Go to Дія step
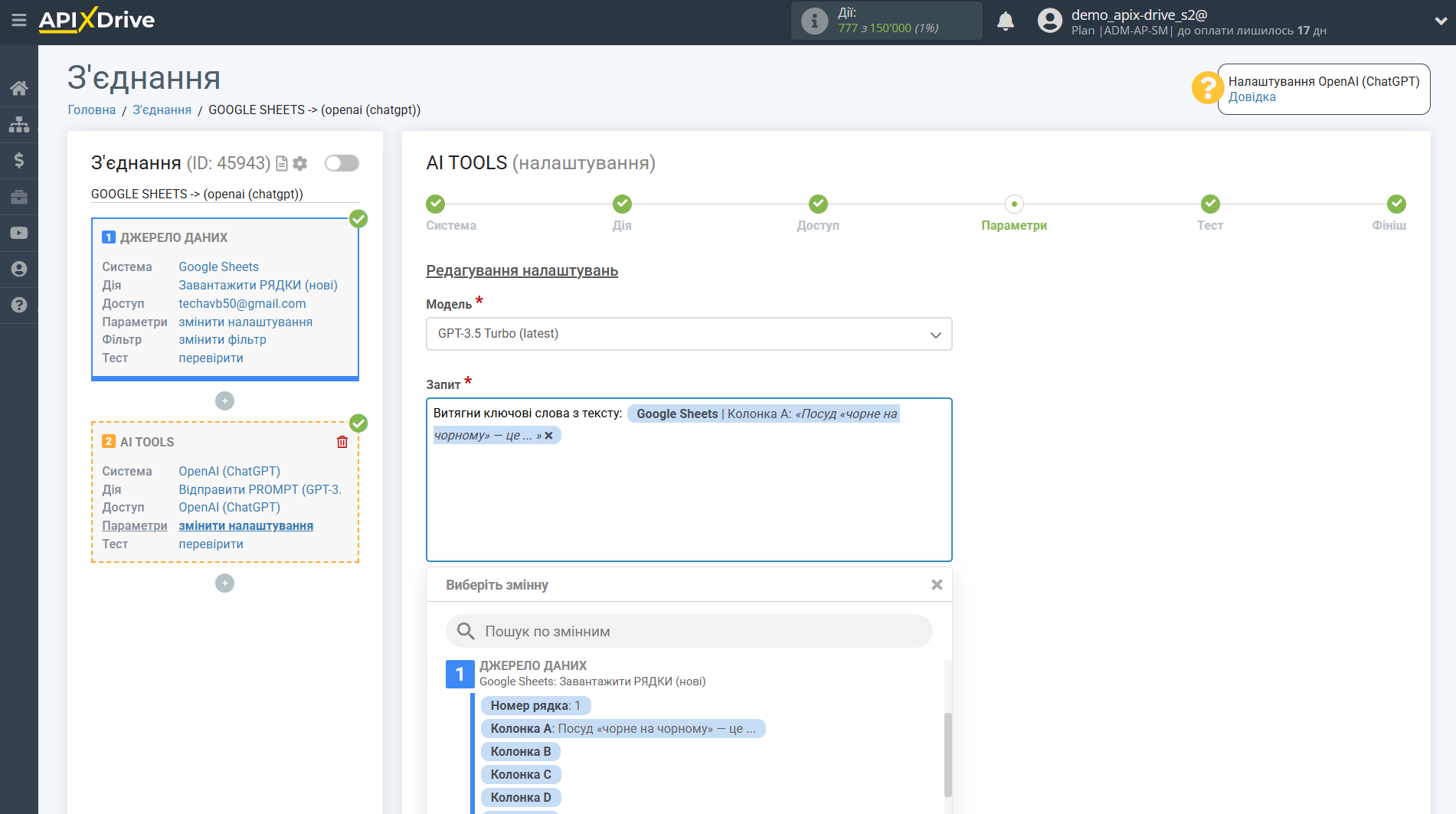Image resolution: width=1456 pixels, height=814 pixels. click(x=622, y=204)
